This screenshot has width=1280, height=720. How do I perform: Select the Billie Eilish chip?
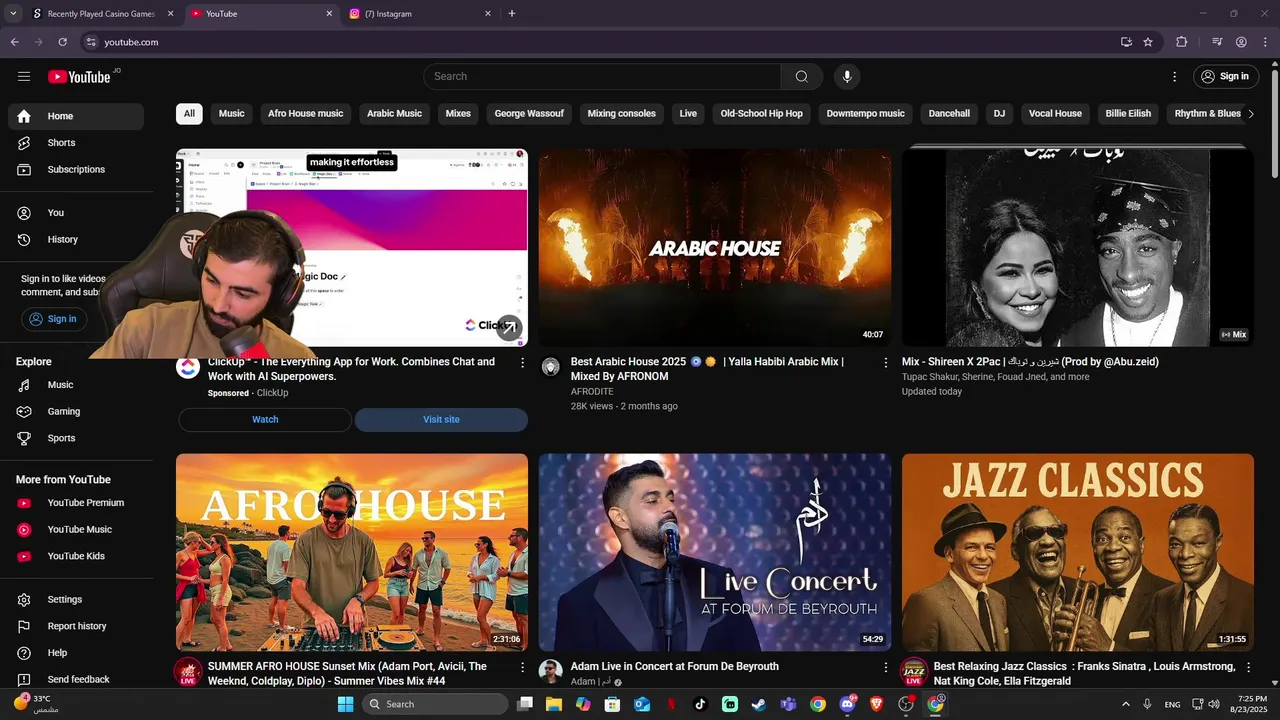[x=1128, y=113]
